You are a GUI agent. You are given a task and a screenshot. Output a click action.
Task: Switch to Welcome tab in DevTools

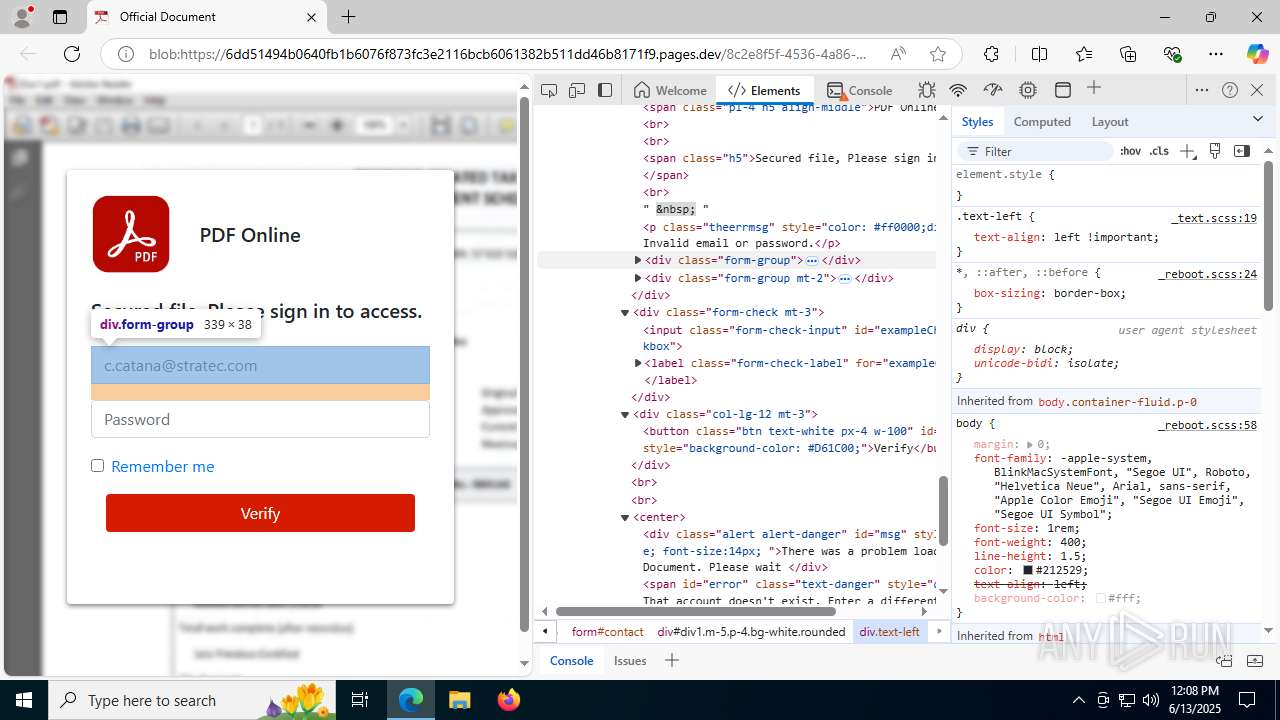pos(670,90)
